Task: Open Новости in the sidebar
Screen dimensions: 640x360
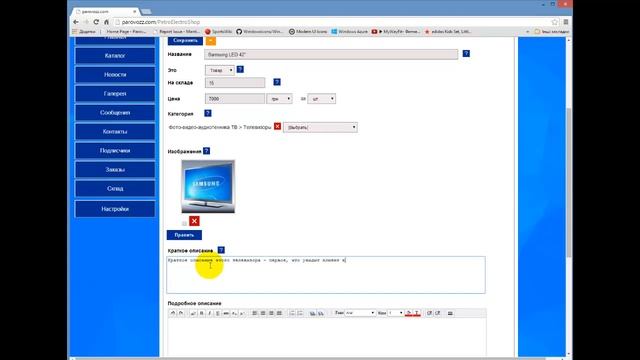Action: (x=115, y=75)
